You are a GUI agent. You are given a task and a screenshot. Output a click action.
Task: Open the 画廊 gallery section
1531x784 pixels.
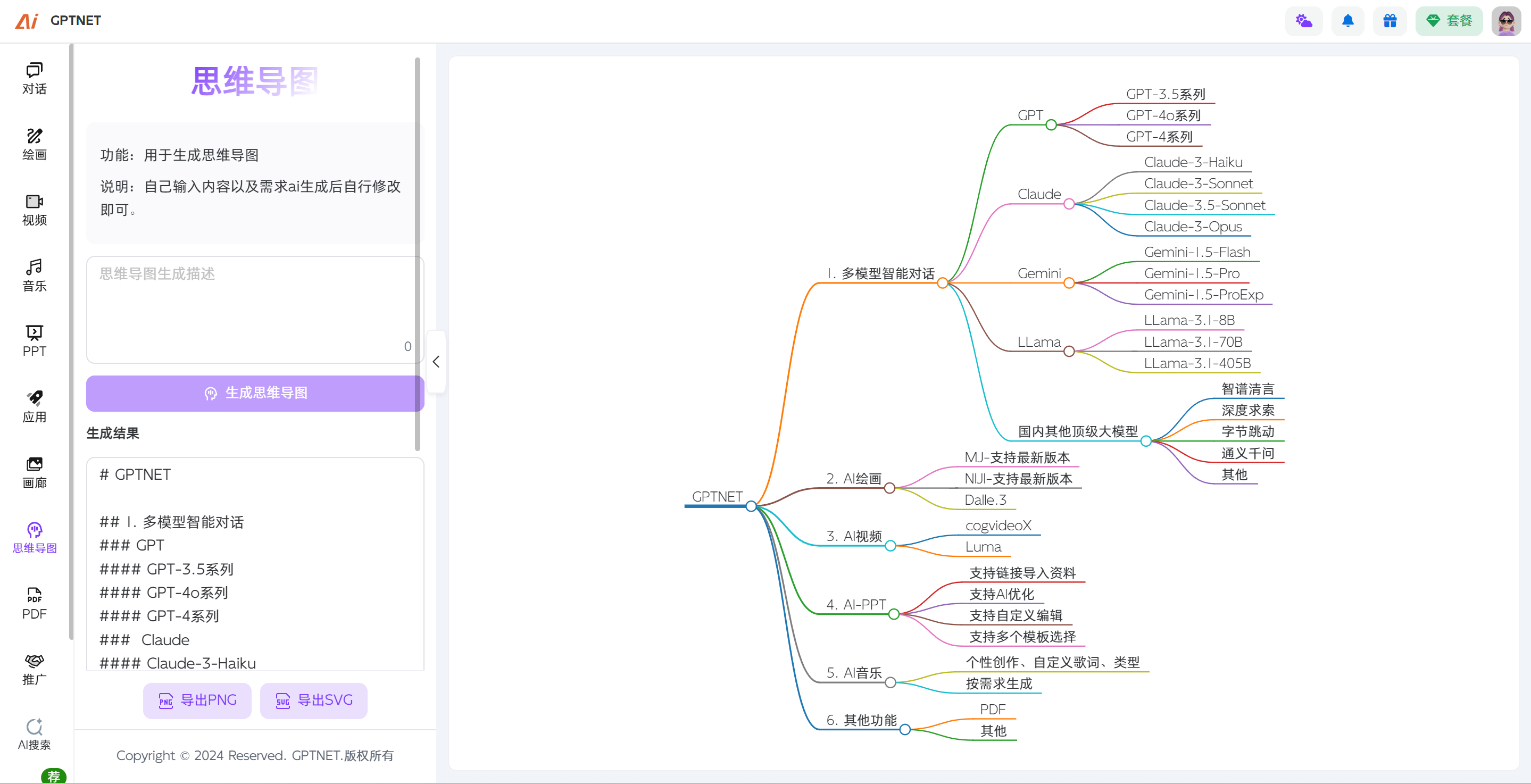coord(35,472)
